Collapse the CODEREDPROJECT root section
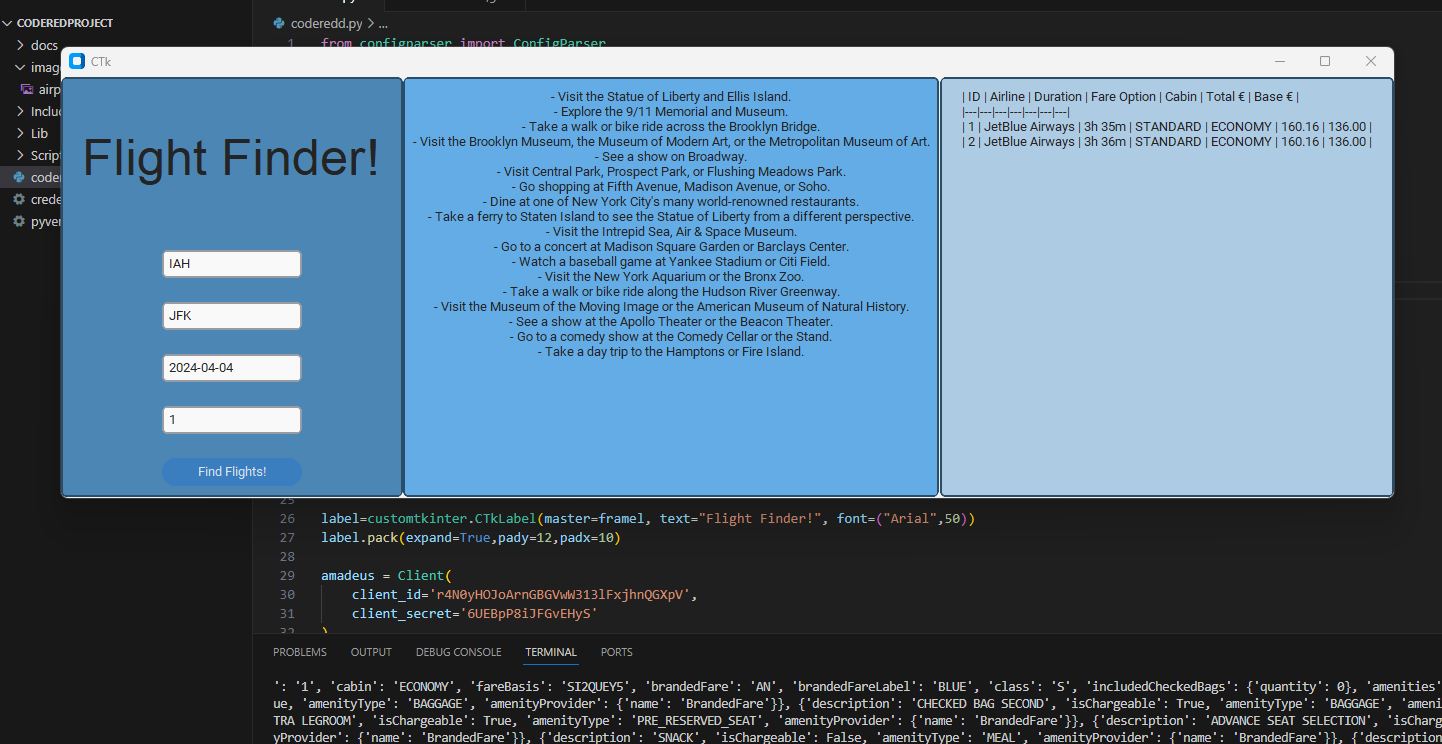This screenshot has height=744, width=1442. tap(60, 22)
